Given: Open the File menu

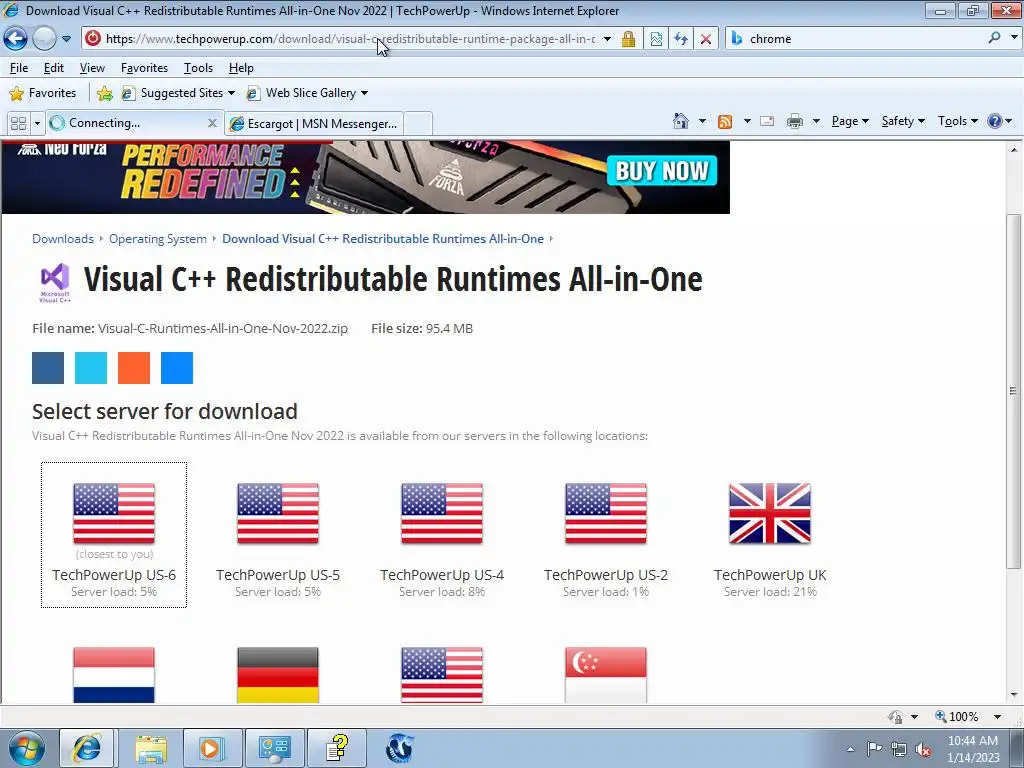Looking at the screenshot, I should pos(19,68).
